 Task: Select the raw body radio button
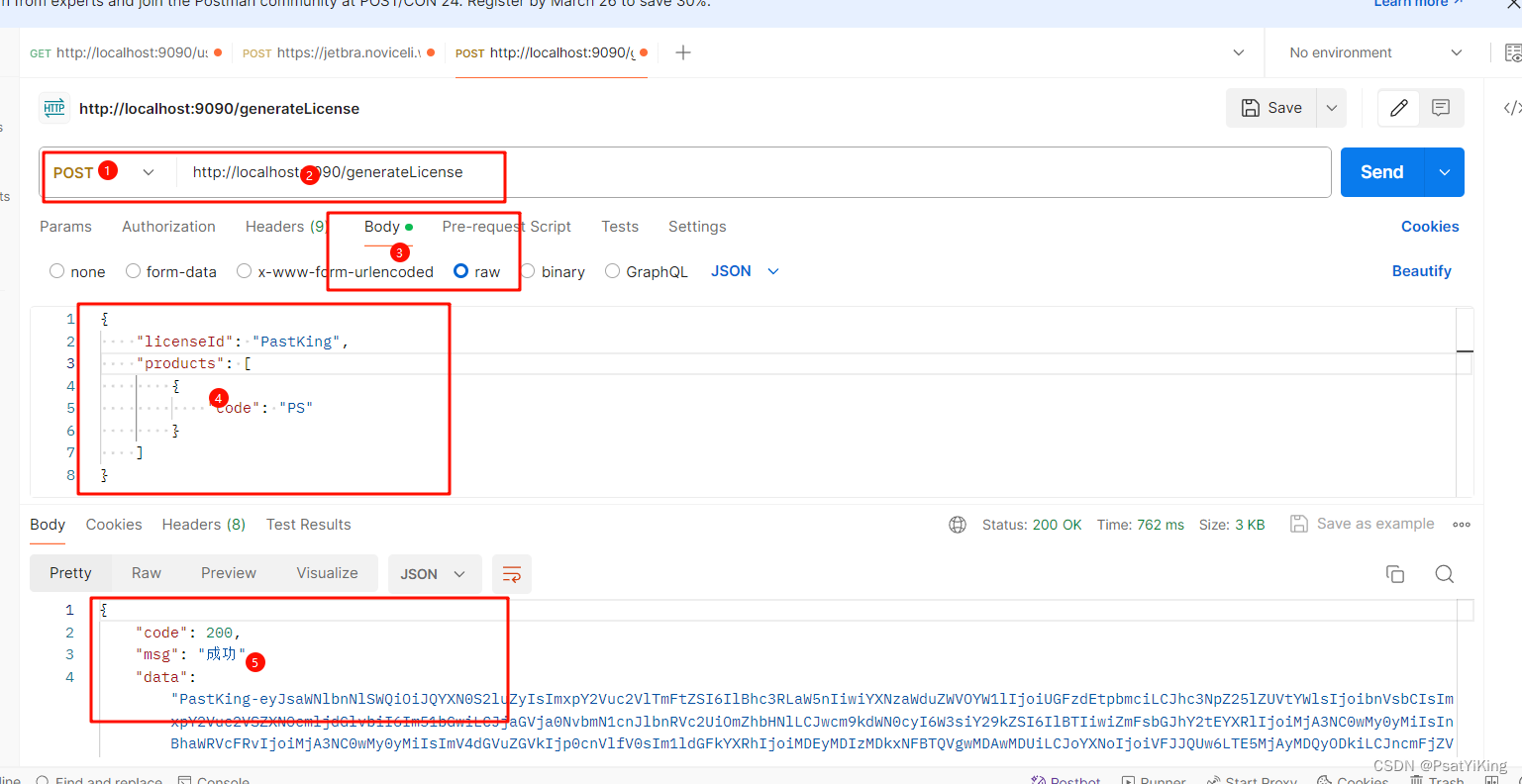pyautogui.click(x=460, y=271)
